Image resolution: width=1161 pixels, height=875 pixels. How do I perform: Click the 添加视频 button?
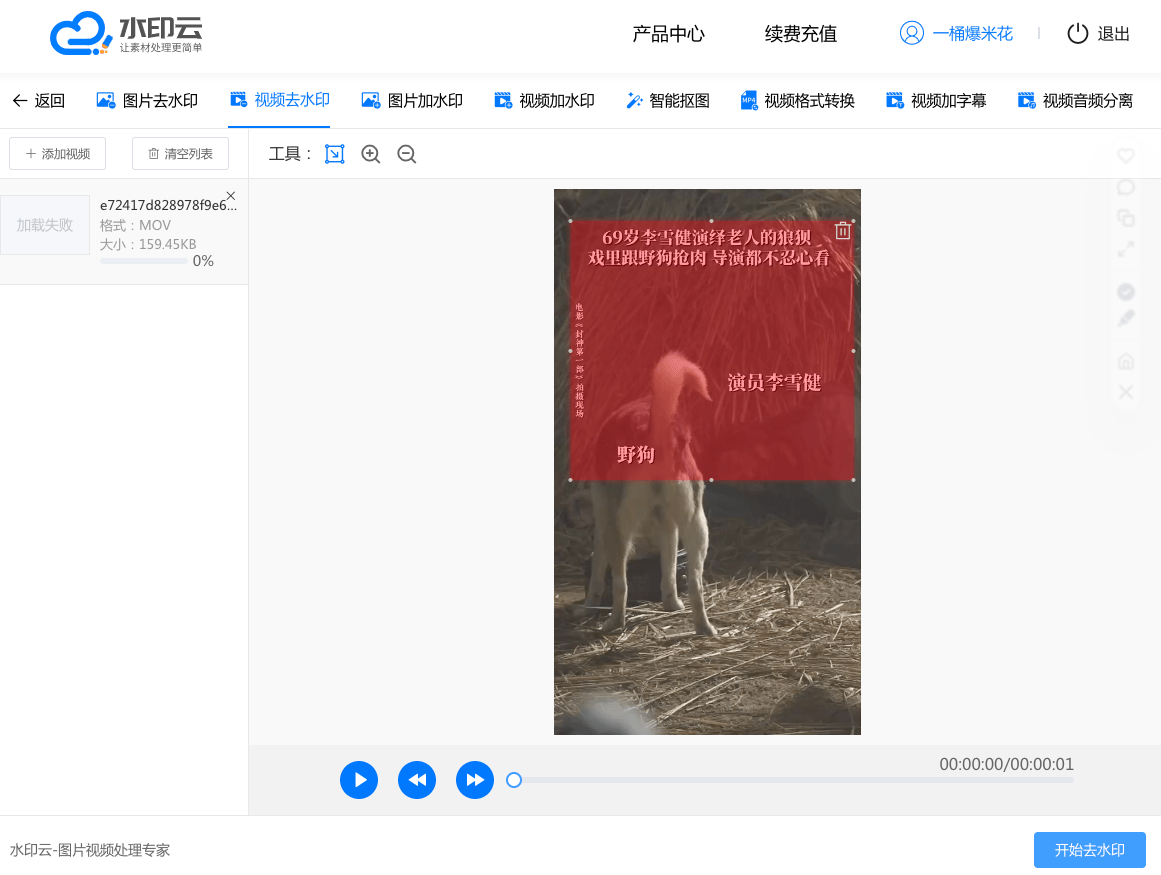58,154
